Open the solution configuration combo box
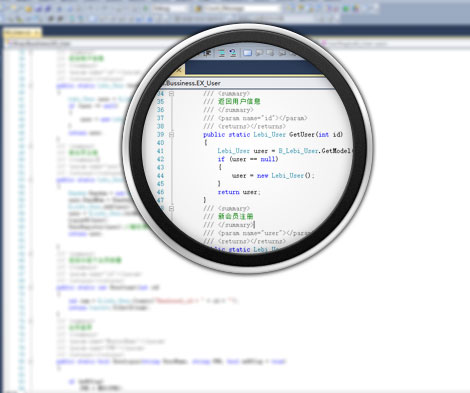Viewport: 470px width, 393px height. (169, 9)
